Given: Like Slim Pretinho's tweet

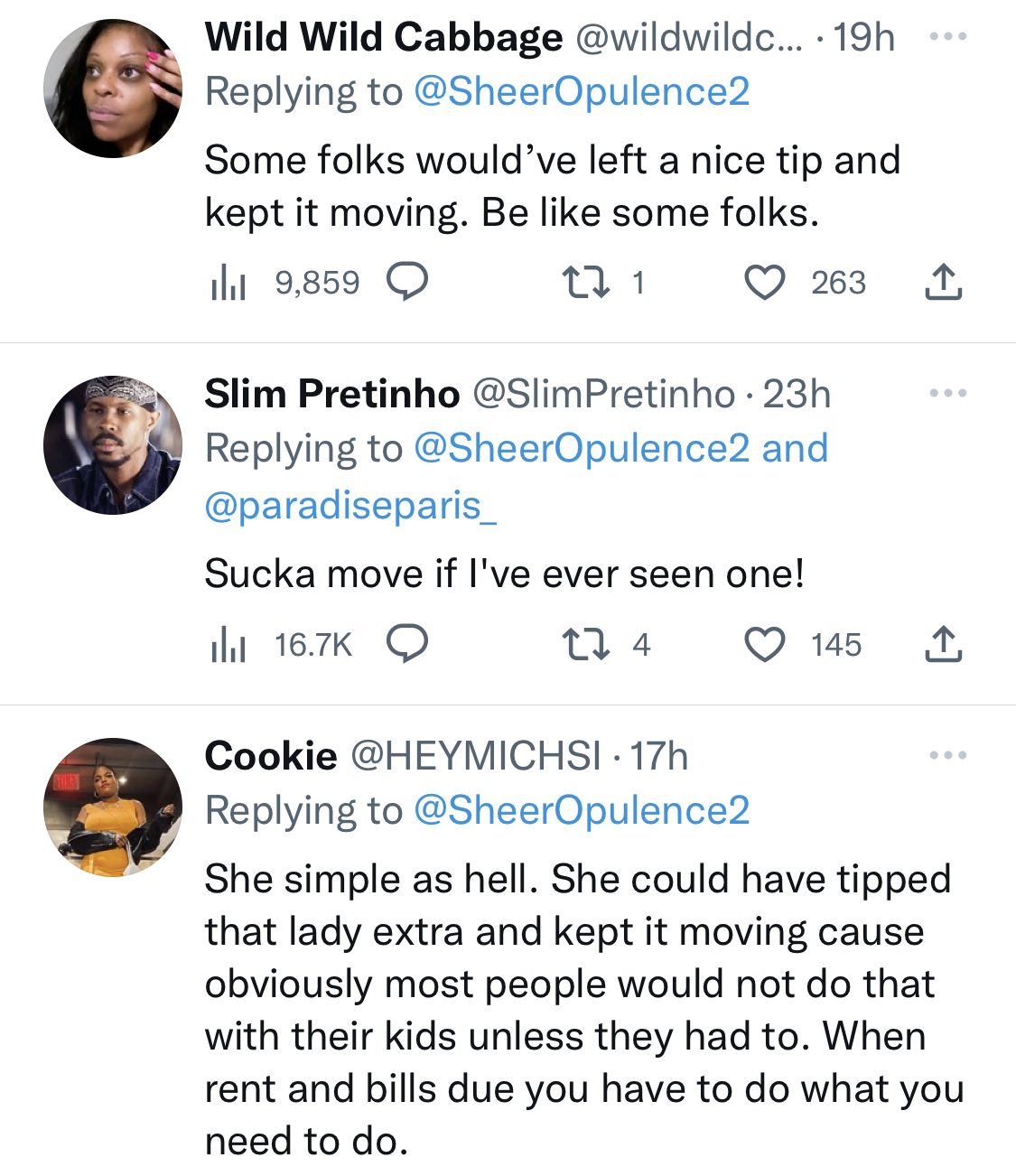Looking at the screenshot, I should 764,644.
